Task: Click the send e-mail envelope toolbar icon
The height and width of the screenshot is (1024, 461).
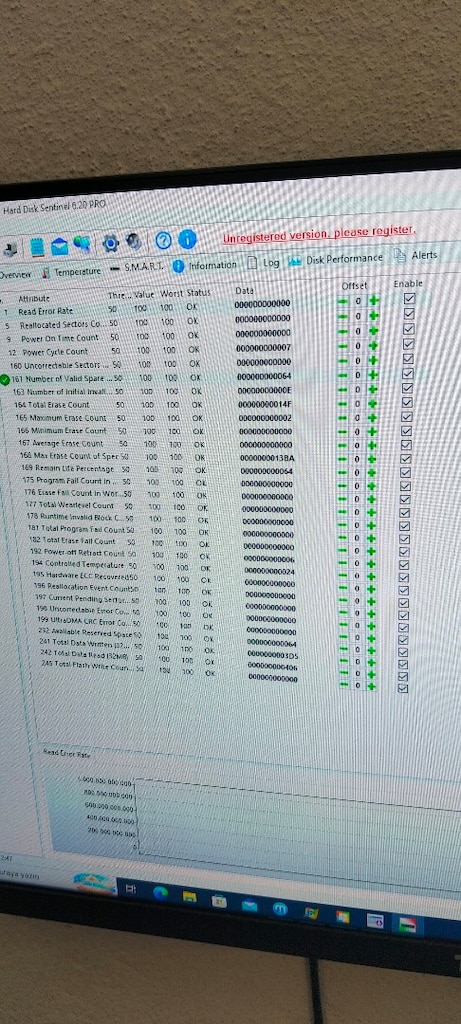Action: 59,246
